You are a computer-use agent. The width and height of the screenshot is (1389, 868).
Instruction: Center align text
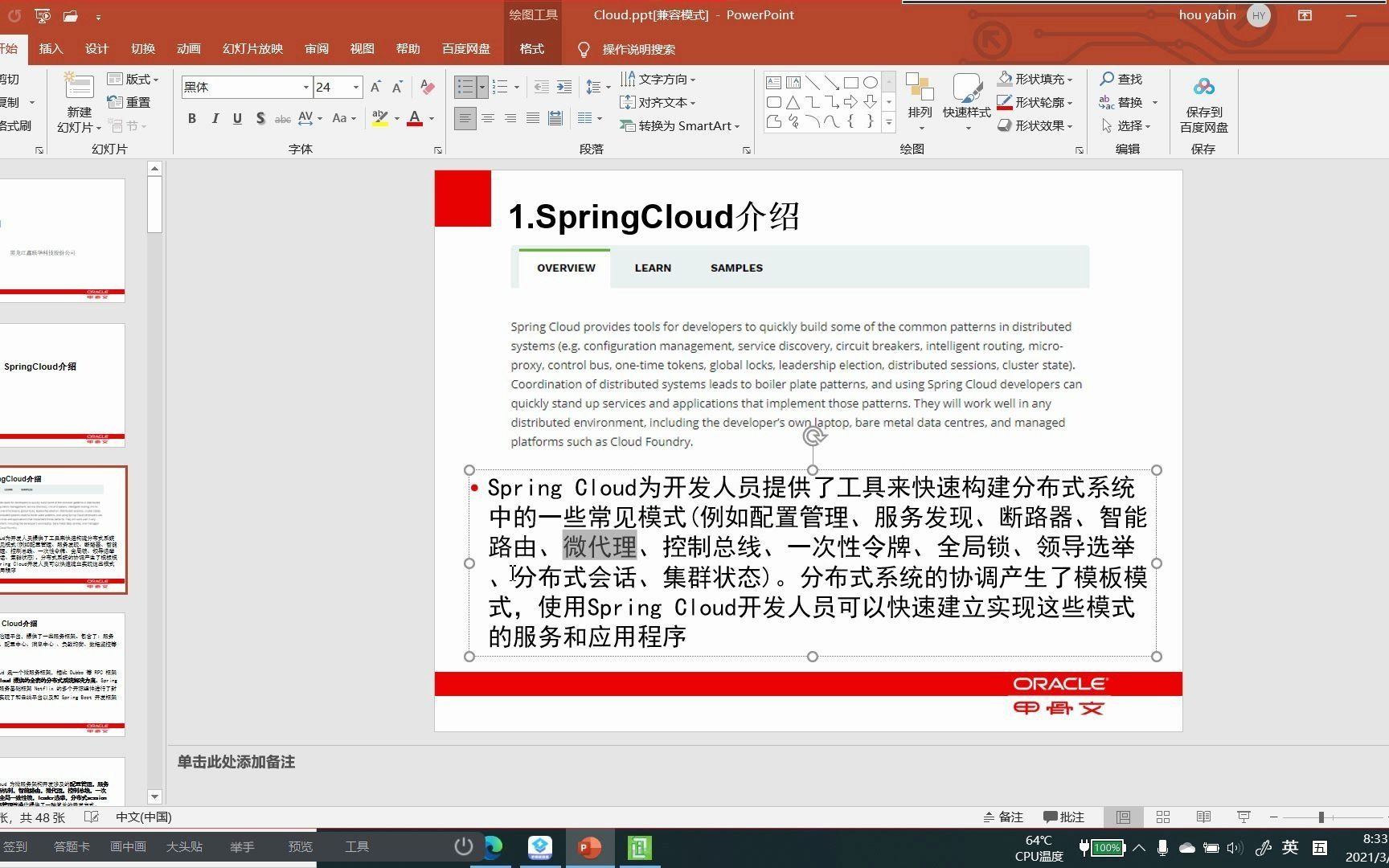point(487,118)
